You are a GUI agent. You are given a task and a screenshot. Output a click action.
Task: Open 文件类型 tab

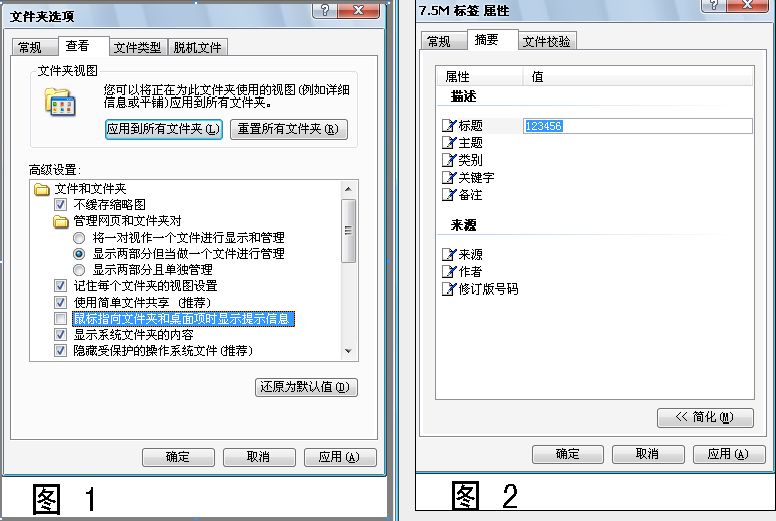coord(138,47)
